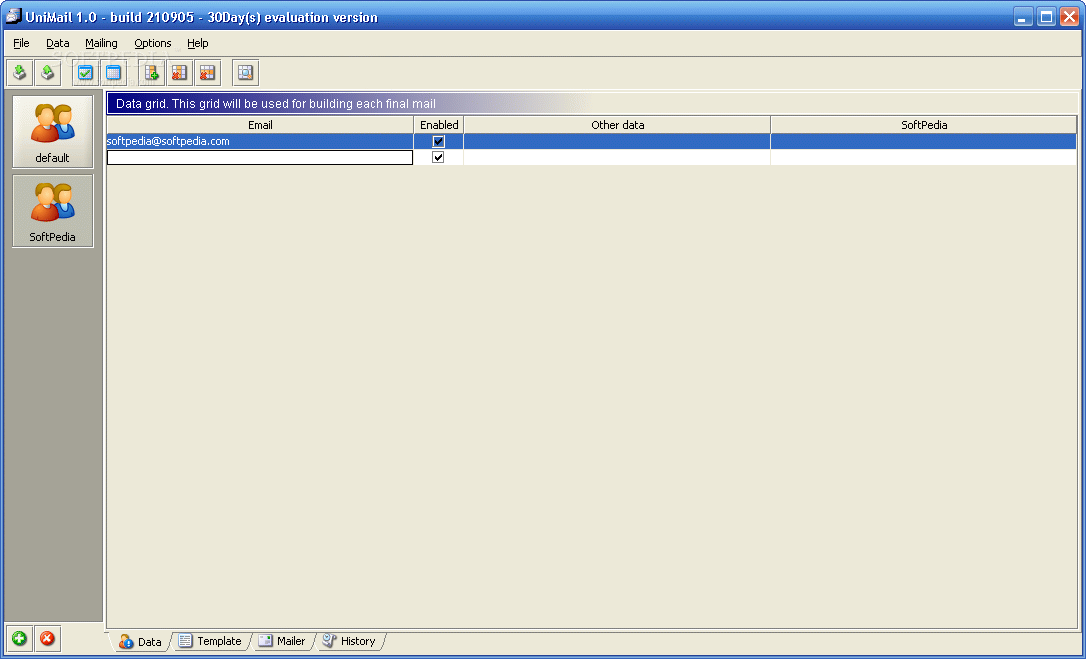Click the Enabled column header
This screenshot has height=659, width=1086.
click(x=439, y=125)
